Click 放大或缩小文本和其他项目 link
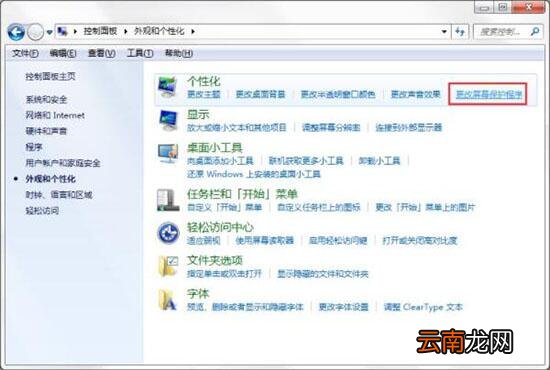The width and height of the screenshot is (550, 370). (237, 127)
